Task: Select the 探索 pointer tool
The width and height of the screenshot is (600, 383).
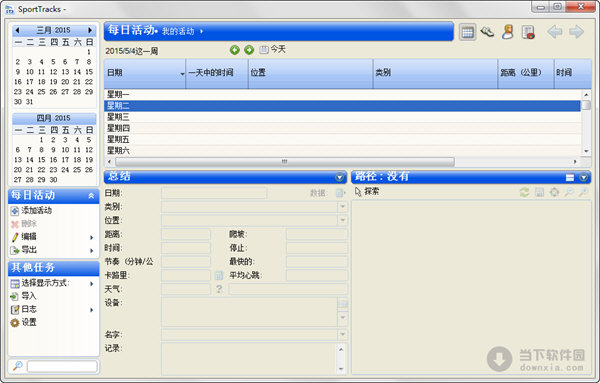Action: [x=367, y=191]
